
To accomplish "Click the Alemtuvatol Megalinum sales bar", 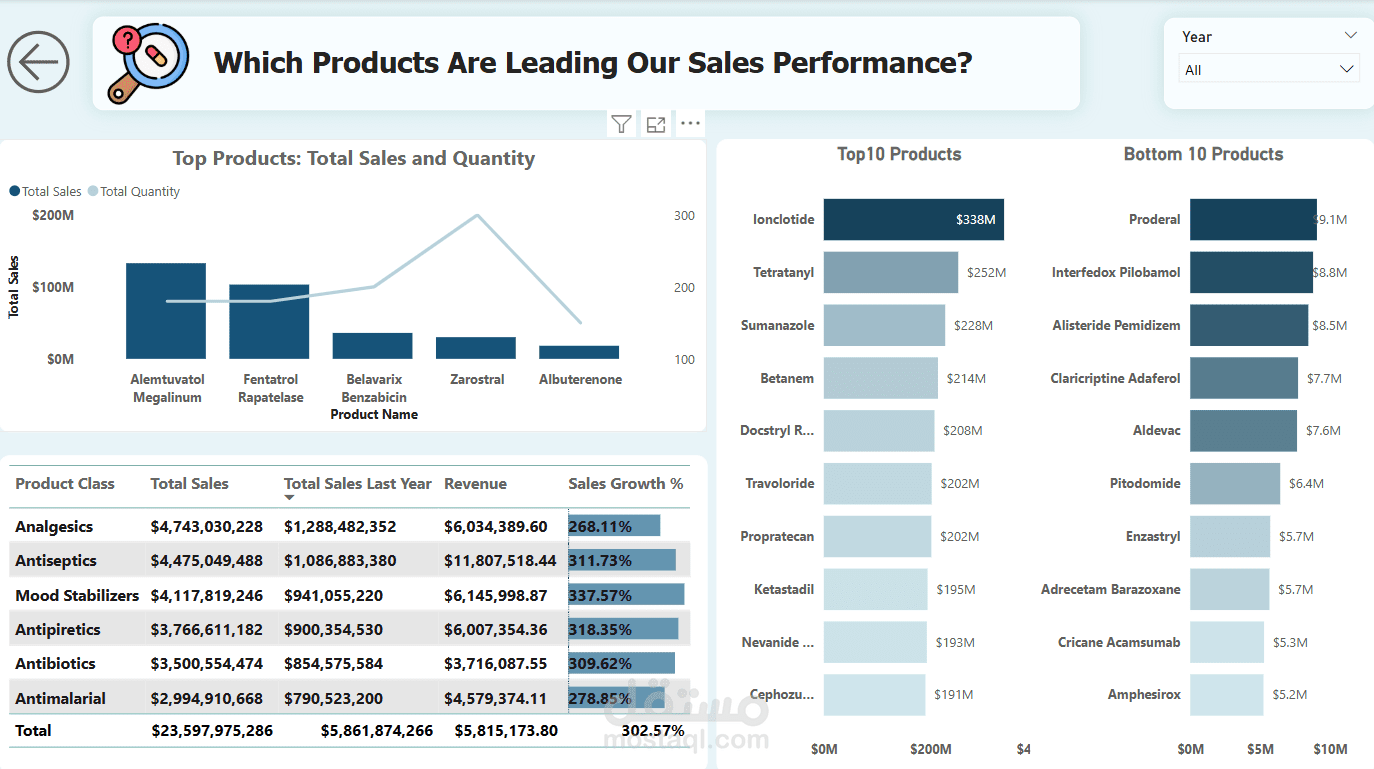I will click(166, 310).
